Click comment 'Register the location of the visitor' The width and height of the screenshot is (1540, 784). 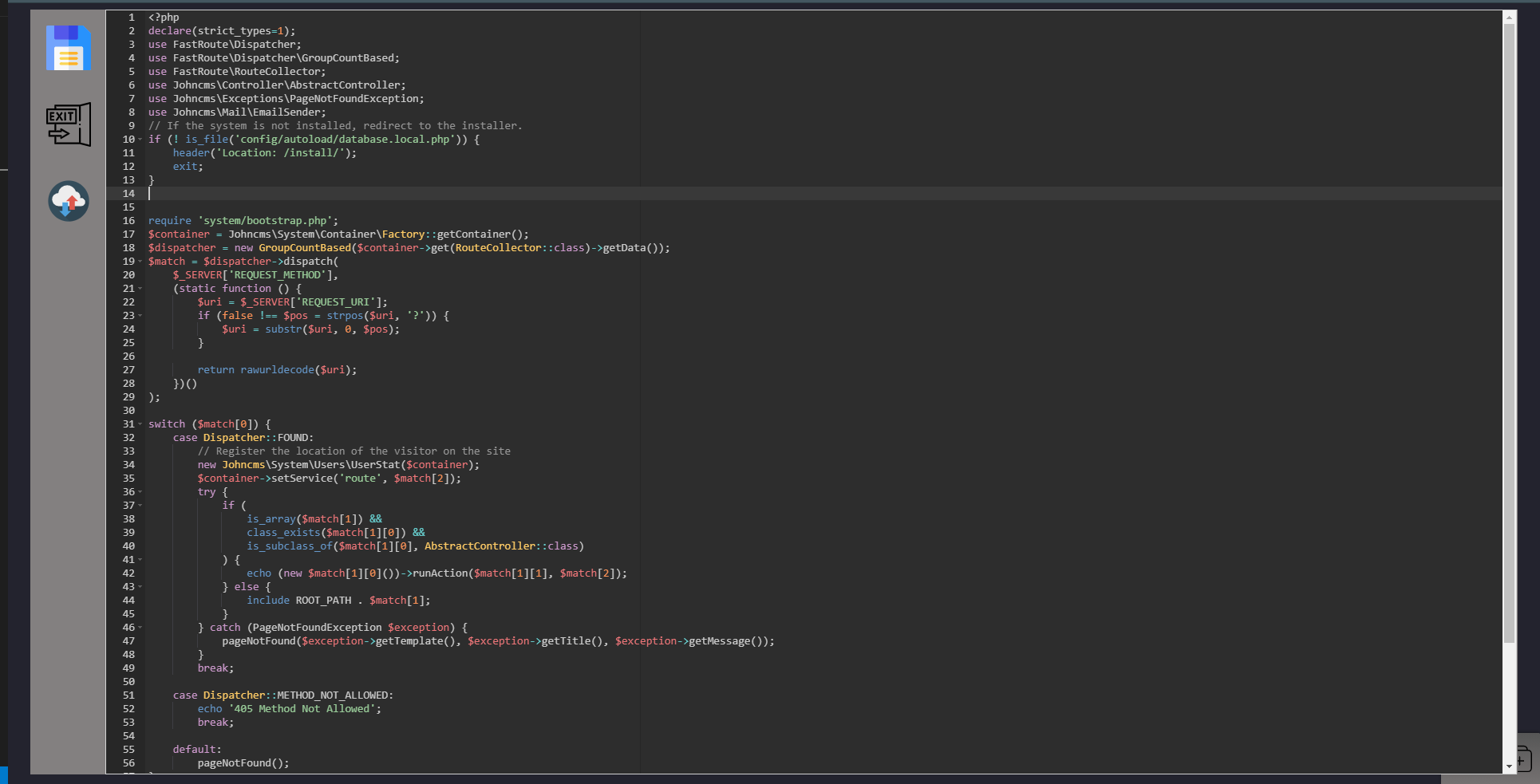click(x=326, y=451)
